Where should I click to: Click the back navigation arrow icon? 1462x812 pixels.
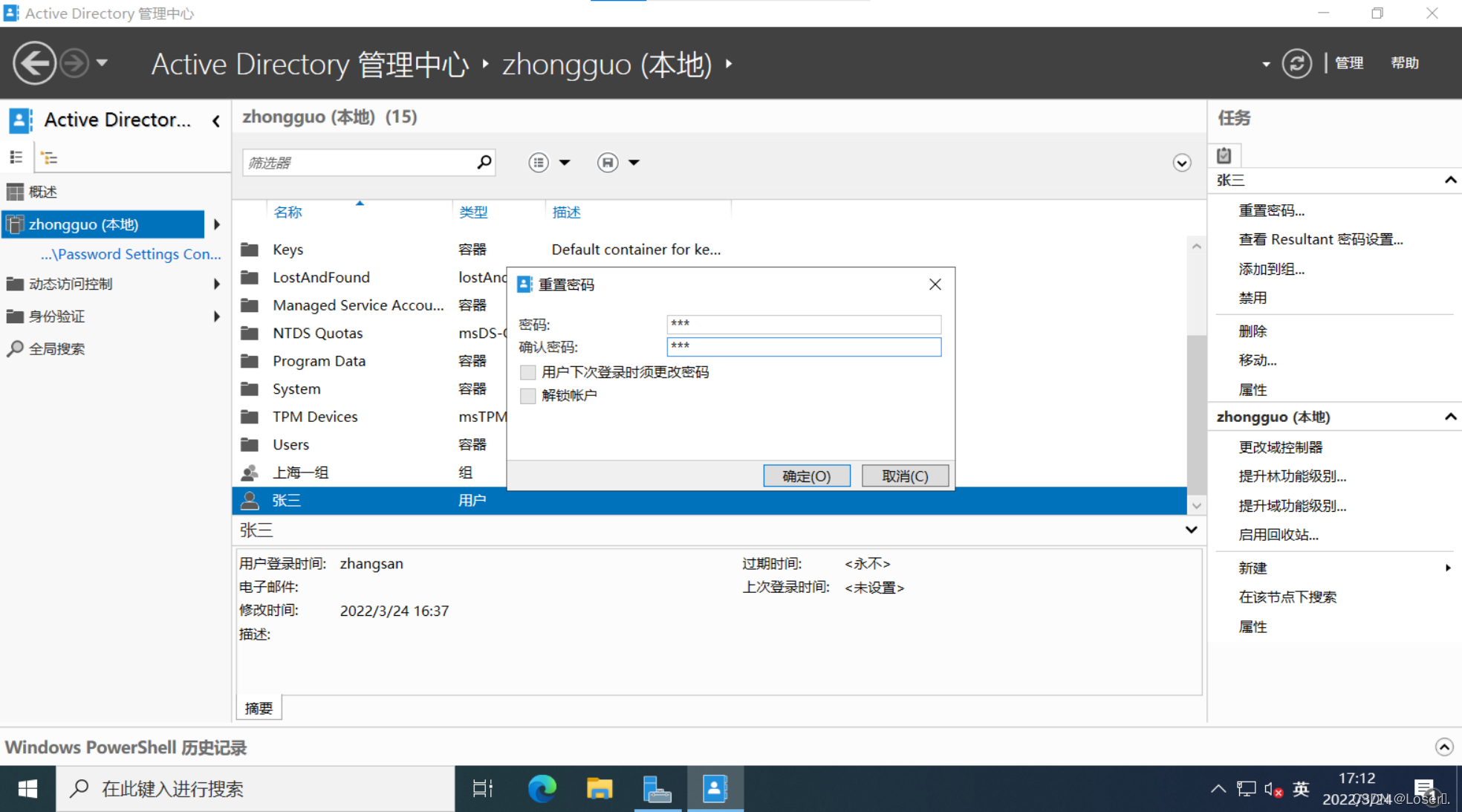34,63
